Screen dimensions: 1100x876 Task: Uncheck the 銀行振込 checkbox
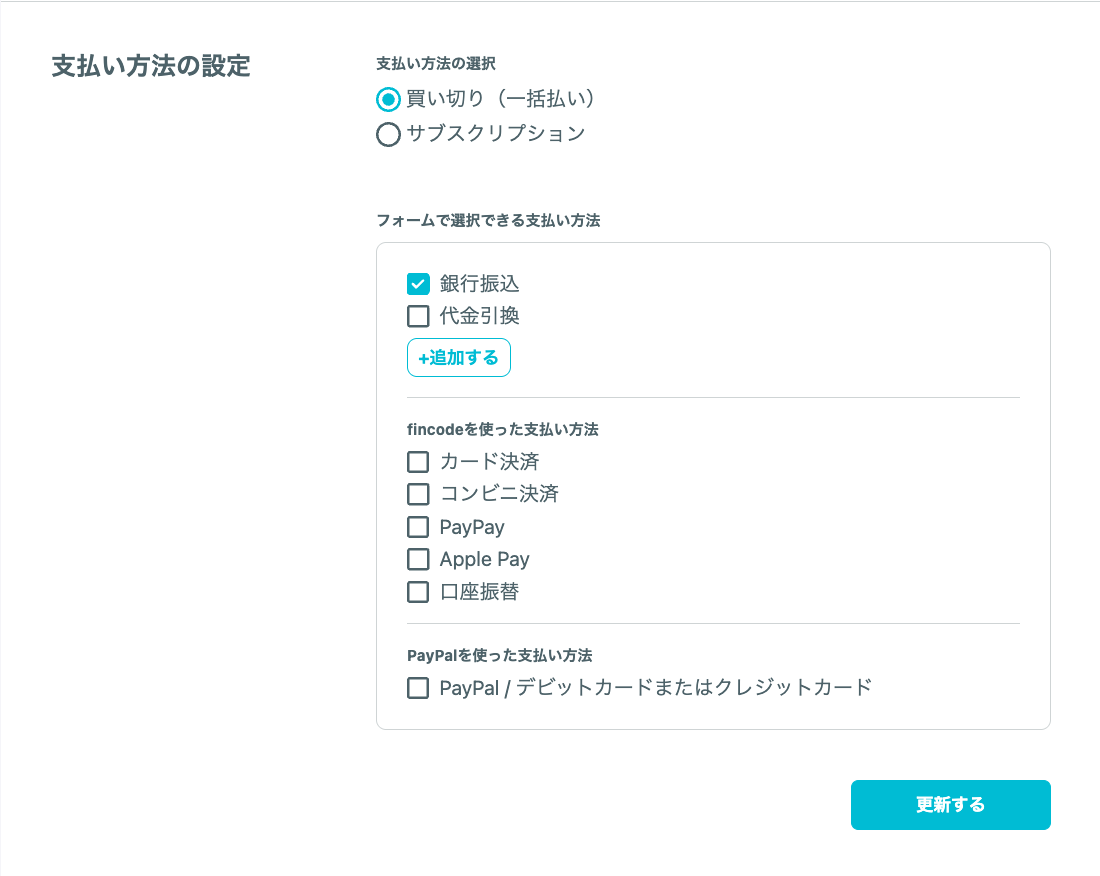click(418, 284)
